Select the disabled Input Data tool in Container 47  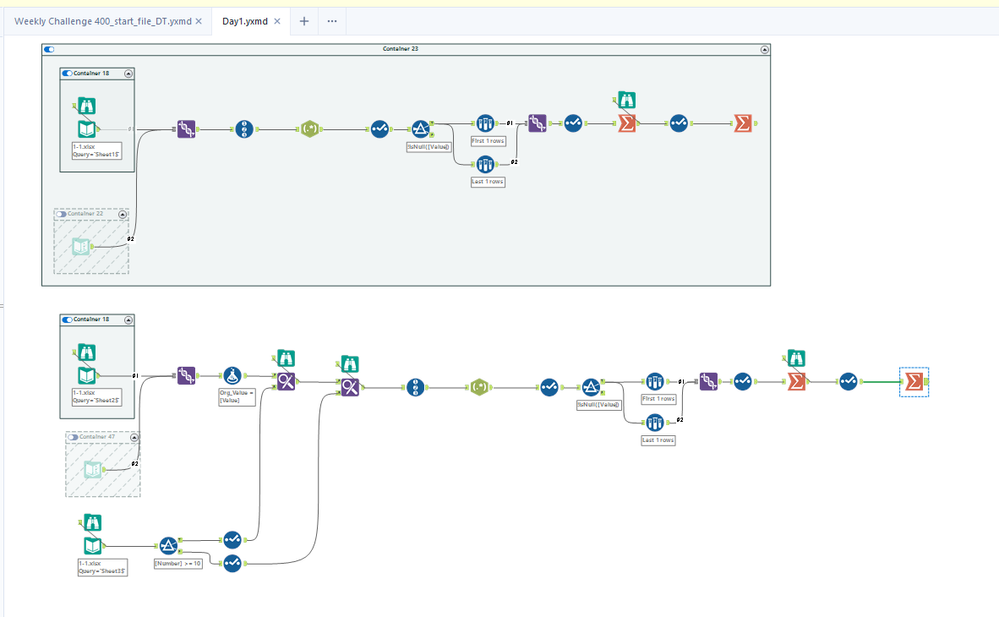click(x=93, y=470)
